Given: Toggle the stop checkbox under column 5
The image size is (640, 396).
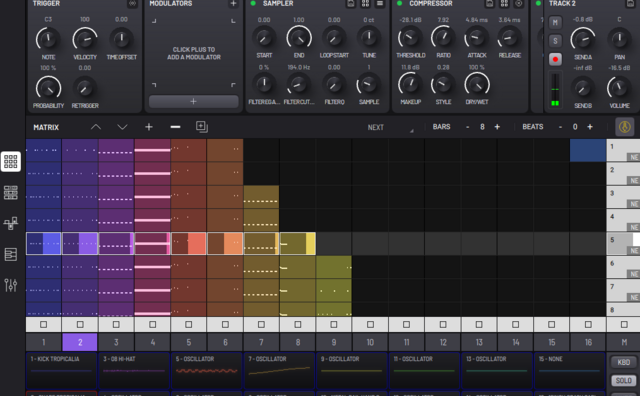Looking at the screenshot, I should coord(189,325).
